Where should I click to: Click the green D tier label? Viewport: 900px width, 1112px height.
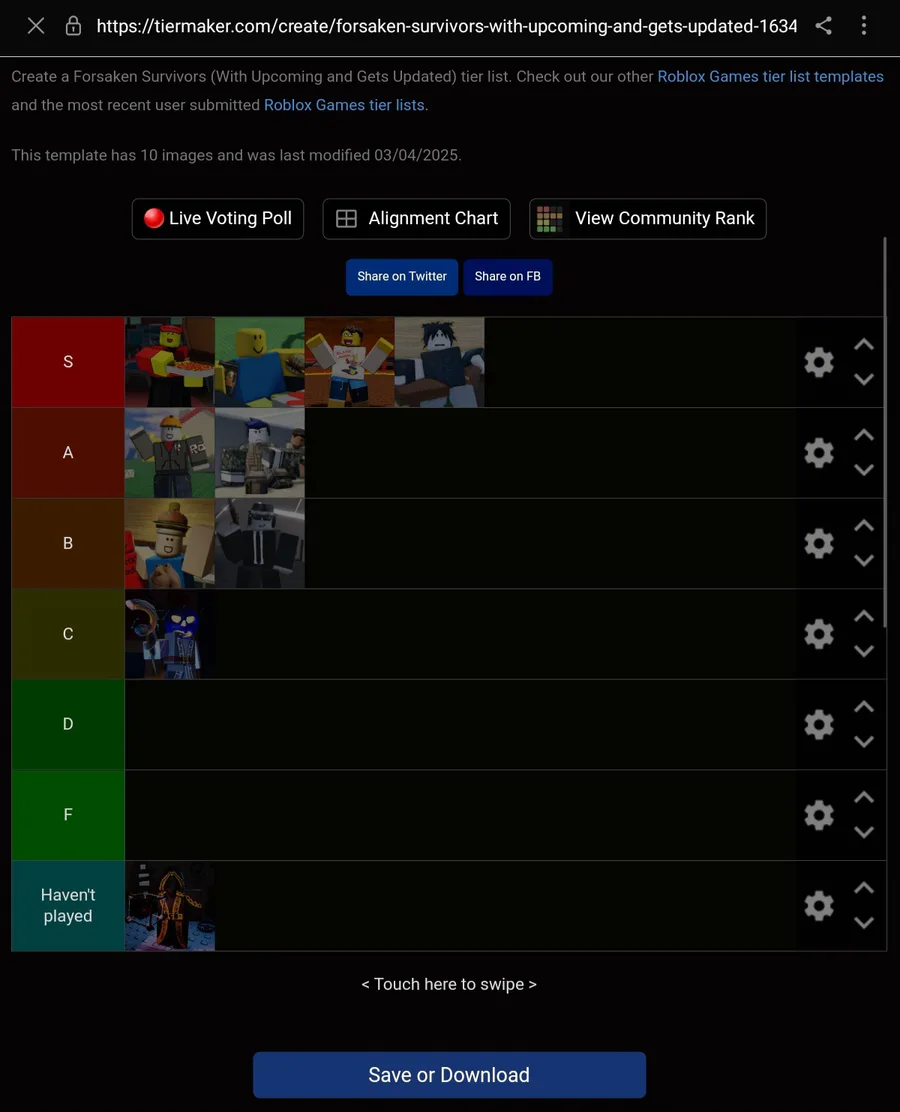(68, 724)
